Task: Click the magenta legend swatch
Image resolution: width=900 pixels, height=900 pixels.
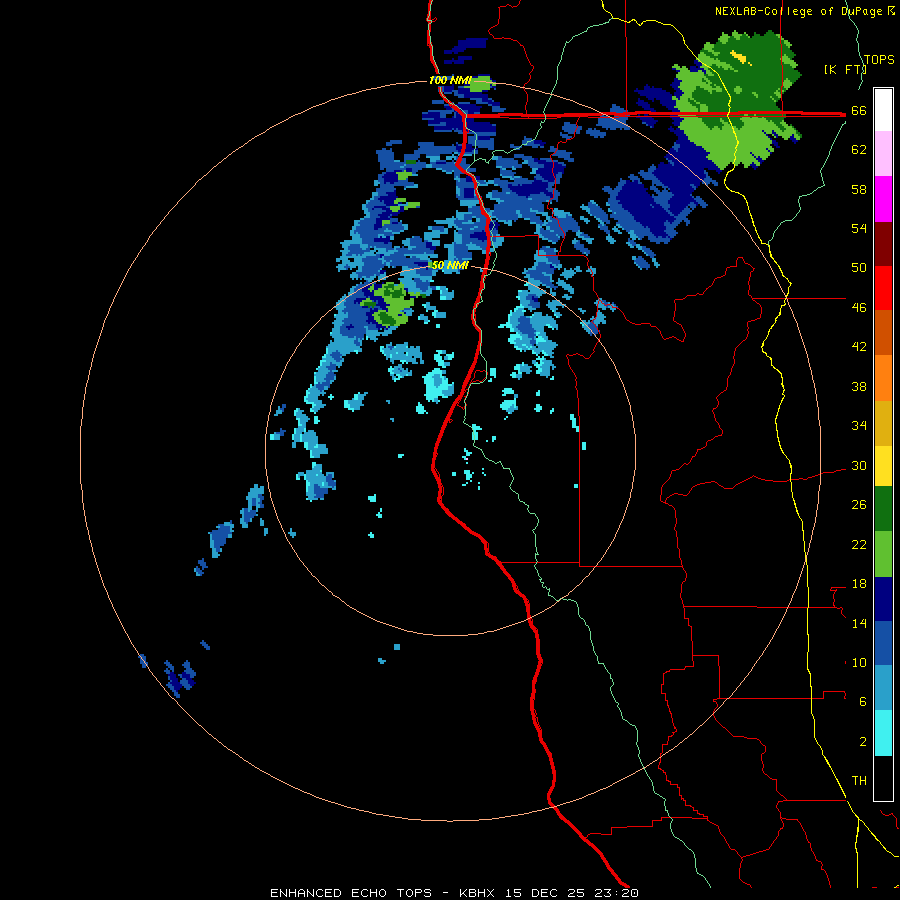Action: point(883,199)
